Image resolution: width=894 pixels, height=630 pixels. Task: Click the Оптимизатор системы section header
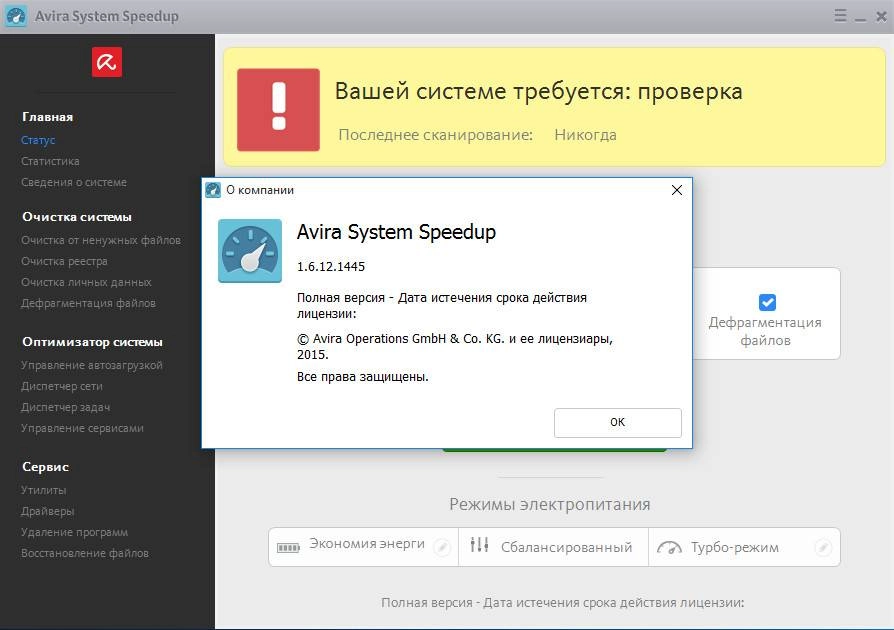[92, 342]
